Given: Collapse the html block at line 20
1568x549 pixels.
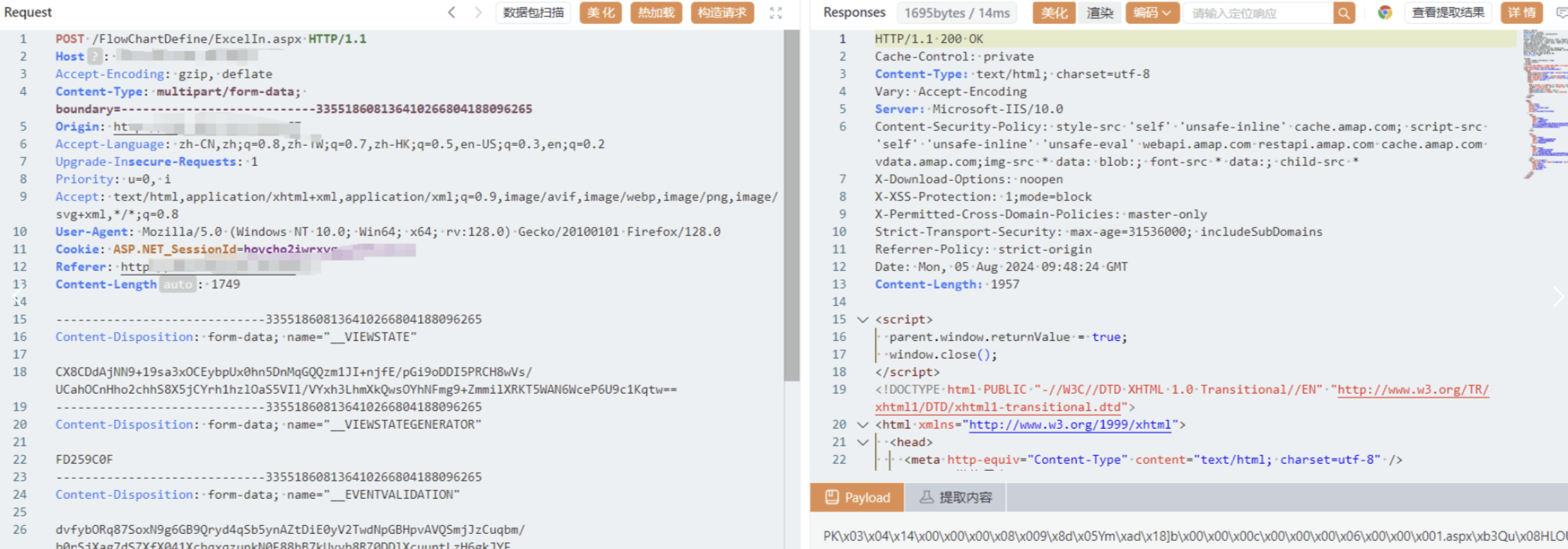Looking at the screenshot, I should 862,425.
